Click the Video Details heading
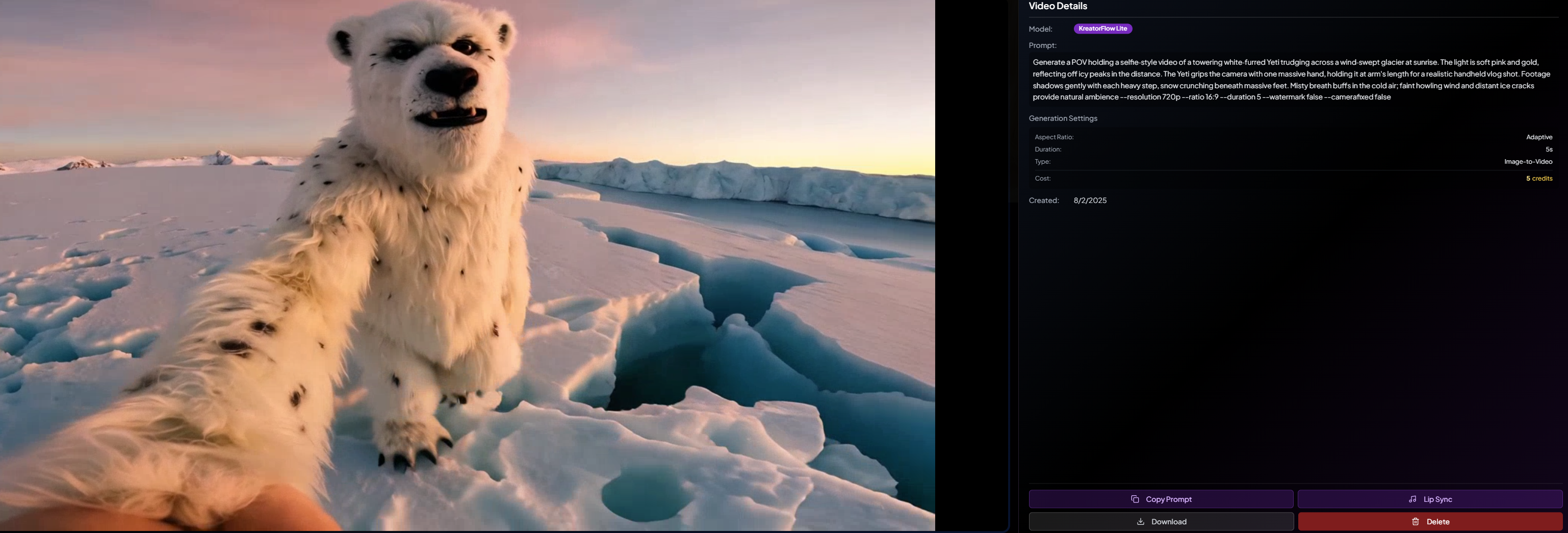 (1057, 6)
